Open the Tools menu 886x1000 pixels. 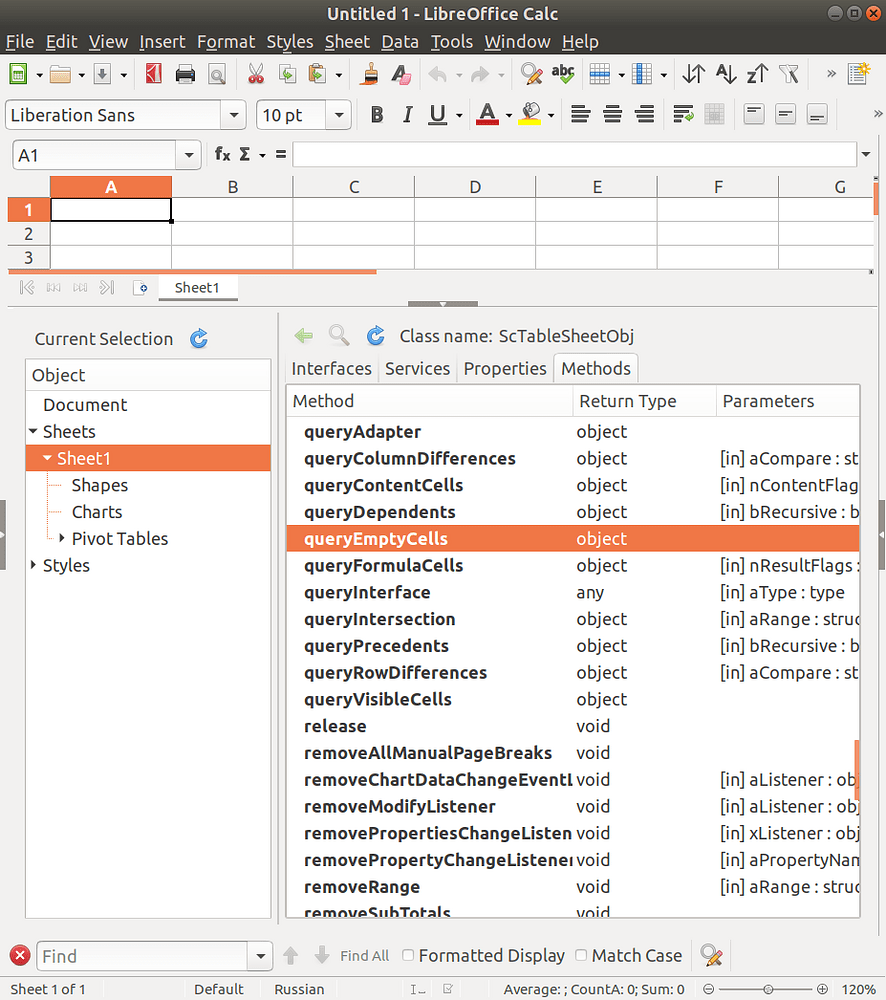452,41
